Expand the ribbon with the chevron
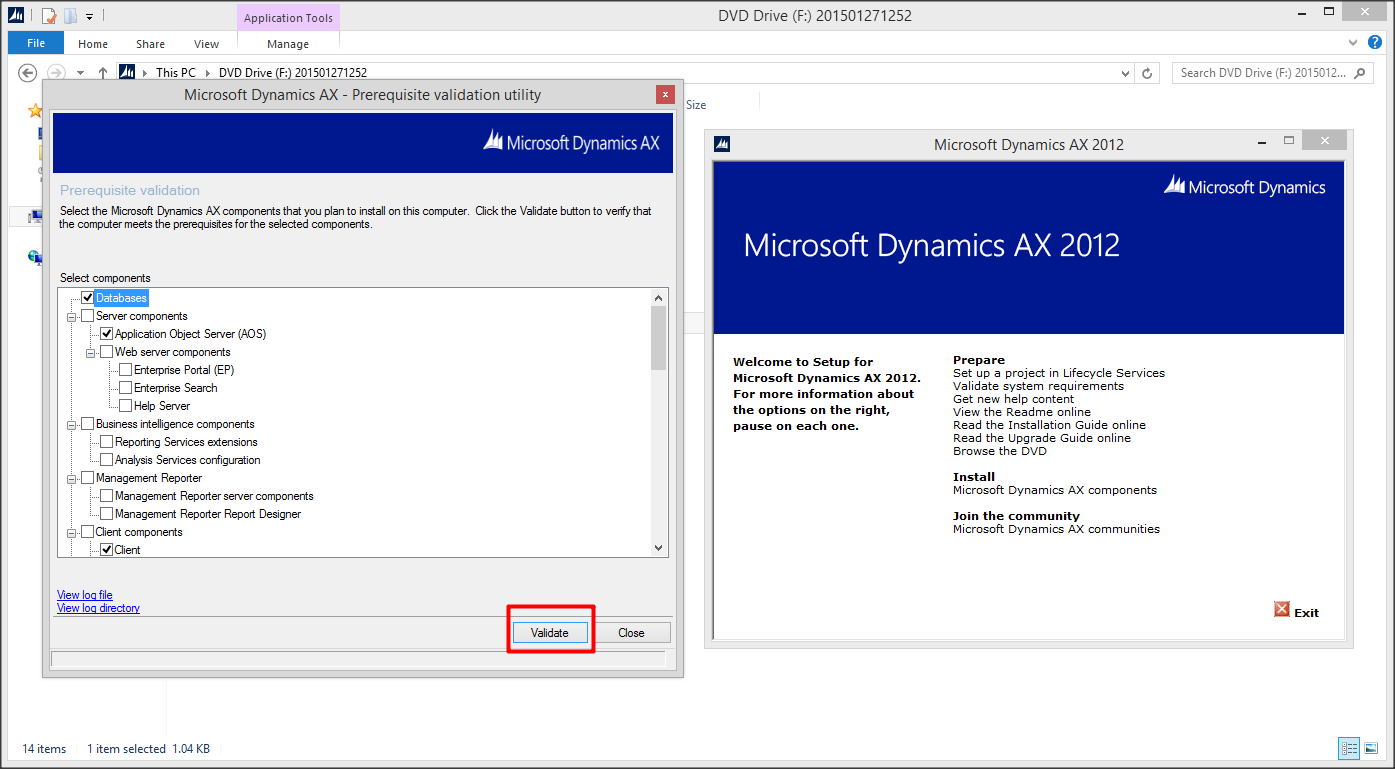Image resolution: width=1395 pixels, height=769 pixels. [x=1353, y=43]
